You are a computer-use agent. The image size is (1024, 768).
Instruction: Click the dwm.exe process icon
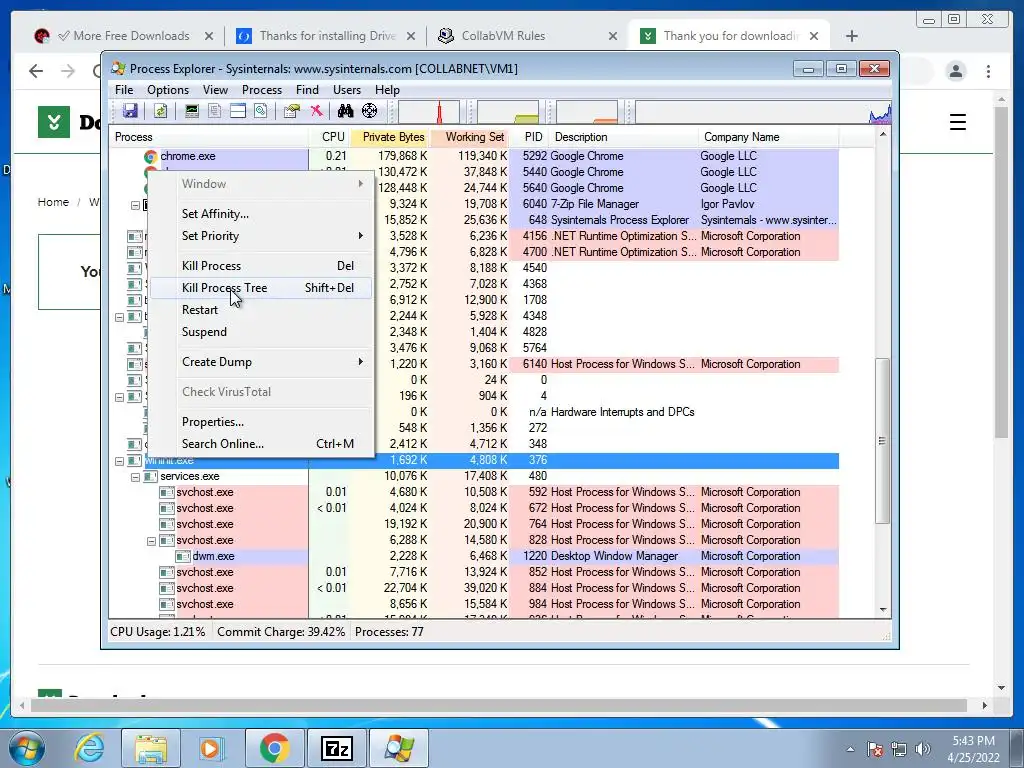click(x=184, y=556)
